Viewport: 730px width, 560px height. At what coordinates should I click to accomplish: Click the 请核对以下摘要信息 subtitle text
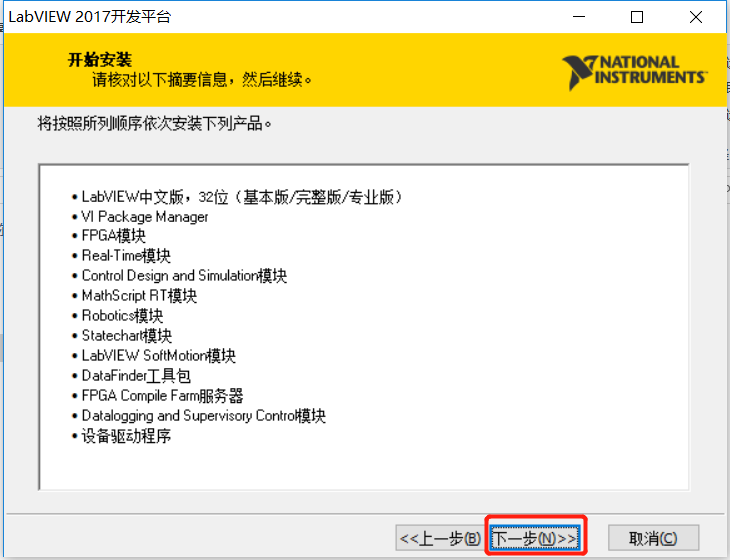pos(201,80)
